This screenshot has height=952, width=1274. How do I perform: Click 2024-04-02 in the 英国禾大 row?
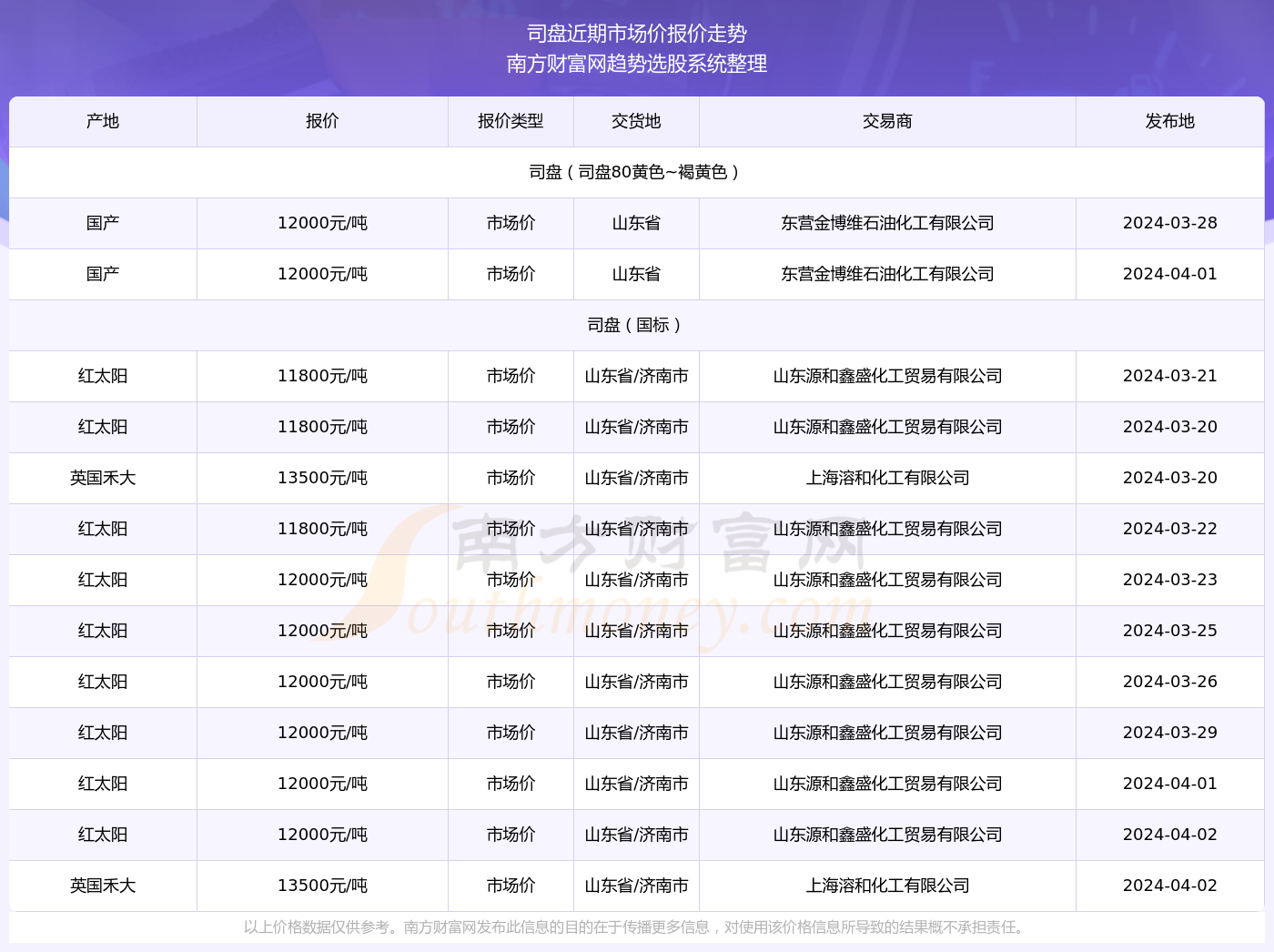(x=1169, y=886)
